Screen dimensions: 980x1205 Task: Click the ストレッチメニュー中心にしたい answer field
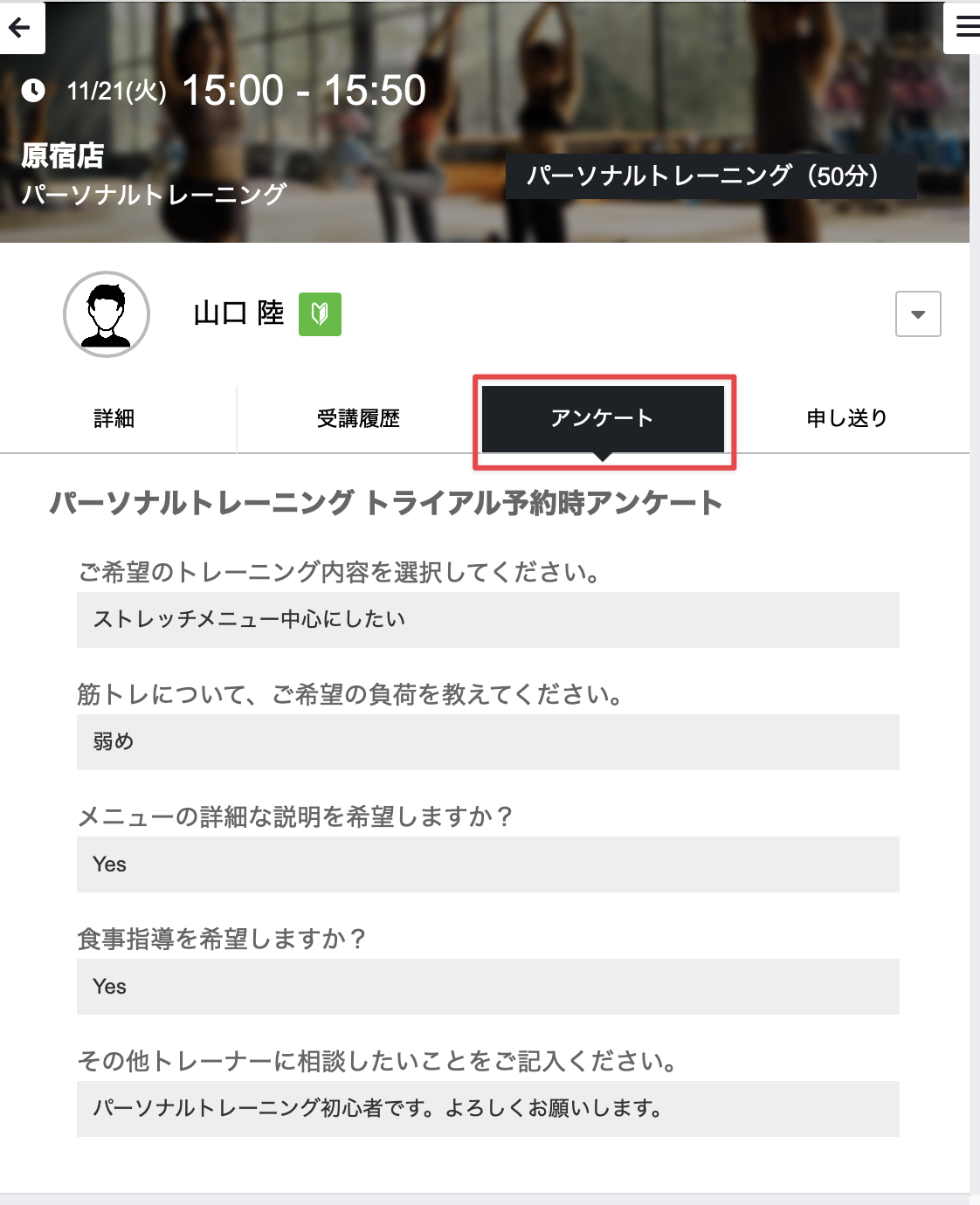487,620
